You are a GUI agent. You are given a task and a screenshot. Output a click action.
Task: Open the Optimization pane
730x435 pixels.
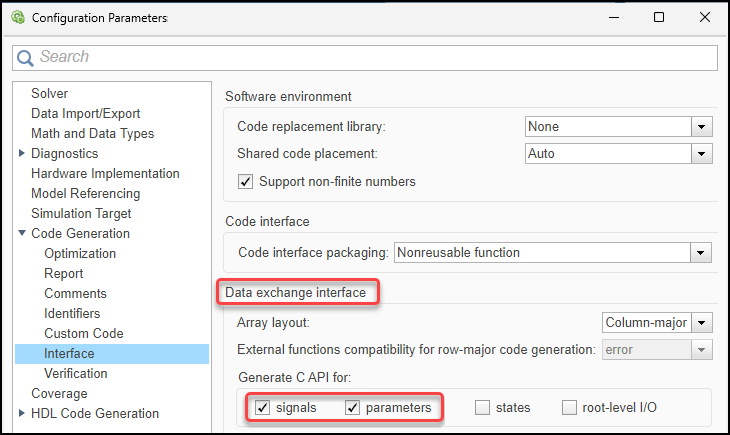(80, 254)
